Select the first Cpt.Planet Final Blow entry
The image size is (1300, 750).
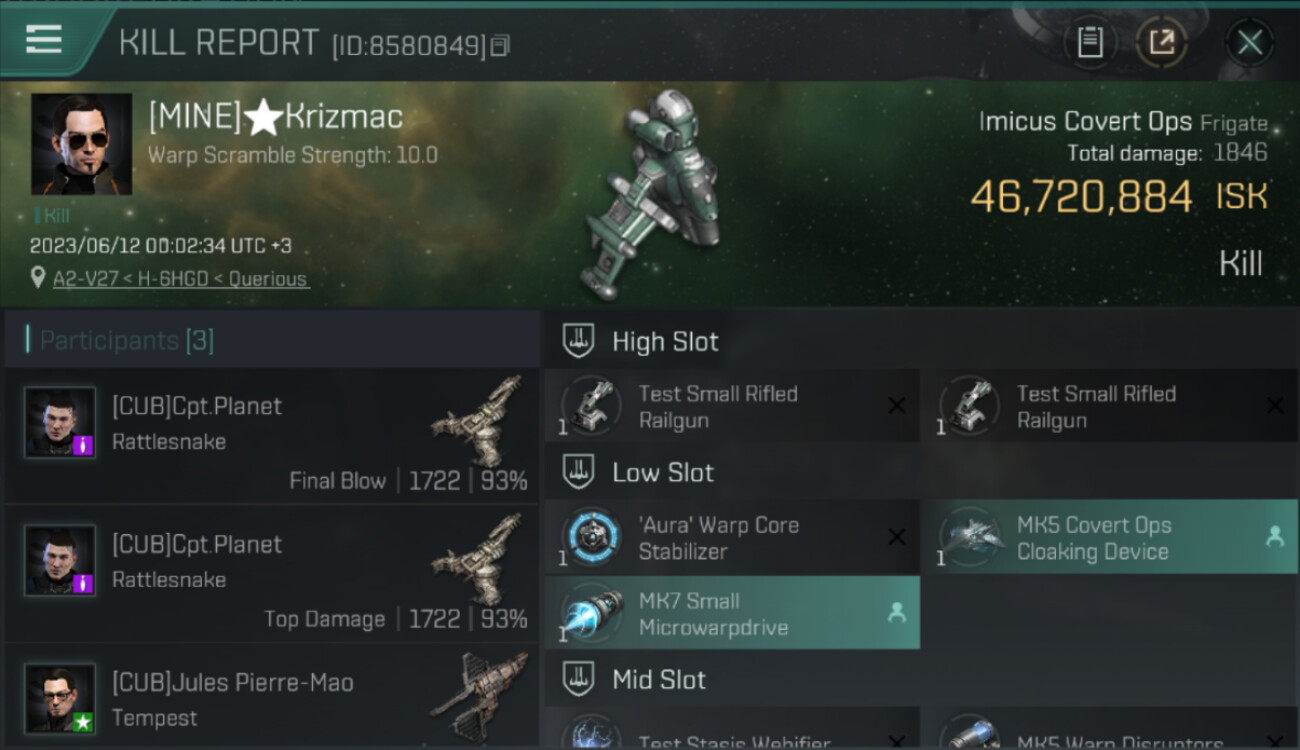[x=272, y=436]
